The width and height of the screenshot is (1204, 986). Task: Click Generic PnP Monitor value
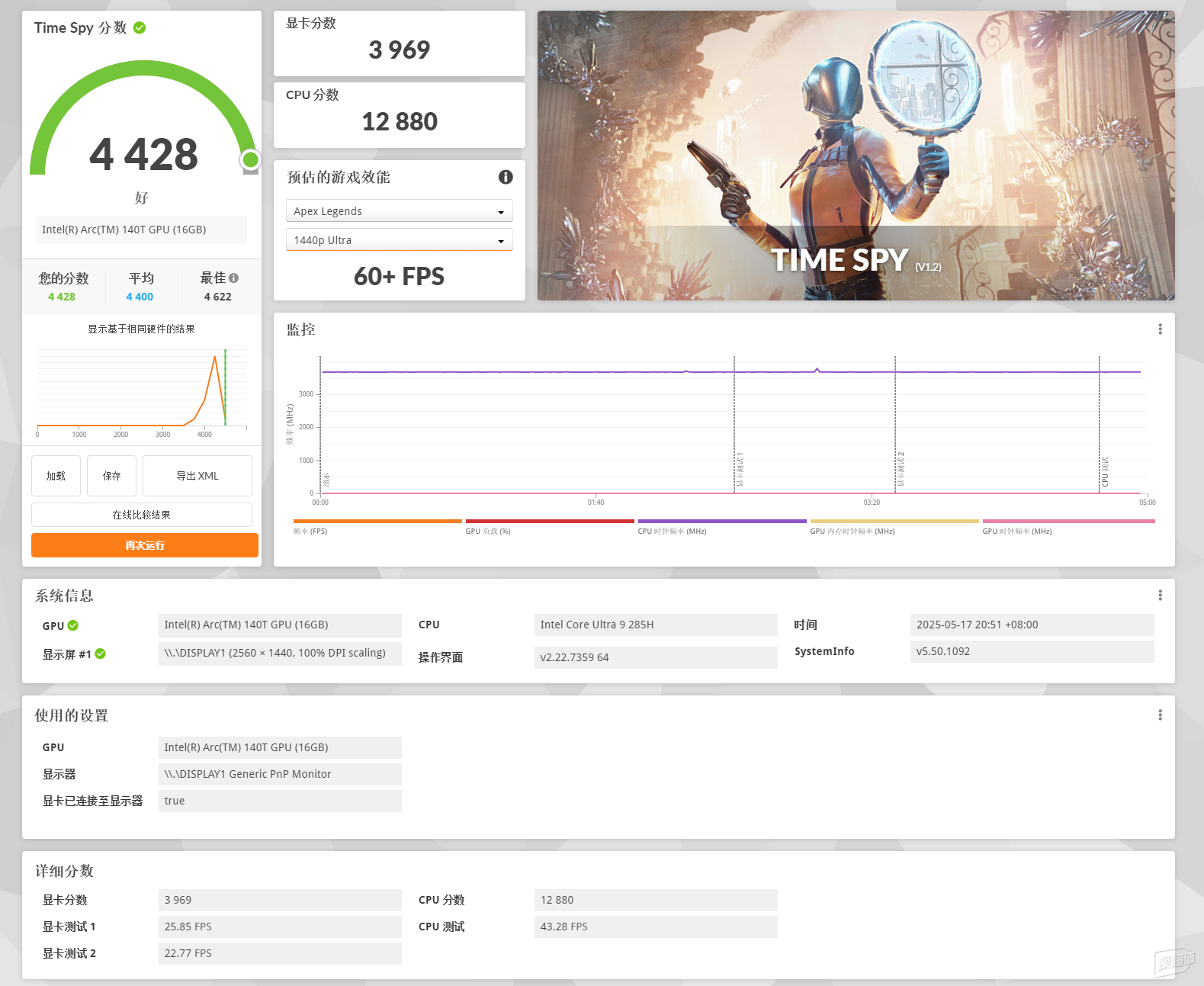tap(280, 774)
